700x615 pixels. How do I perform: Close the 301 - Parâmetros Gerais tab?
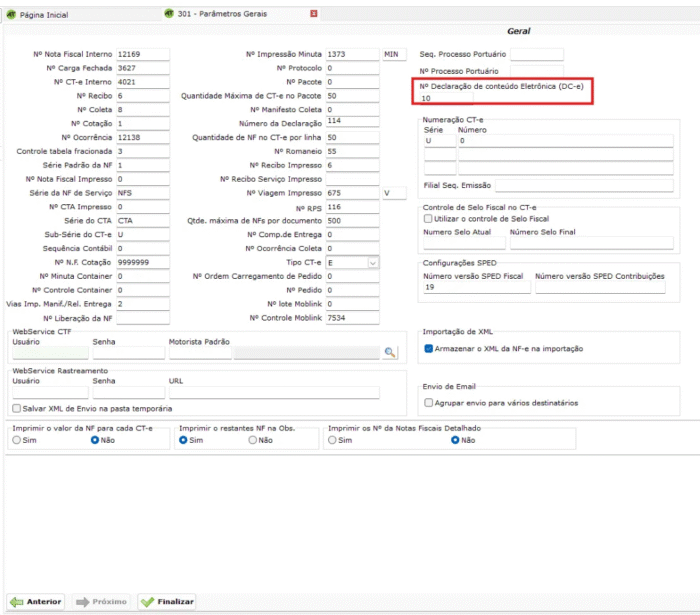[314, 14]
